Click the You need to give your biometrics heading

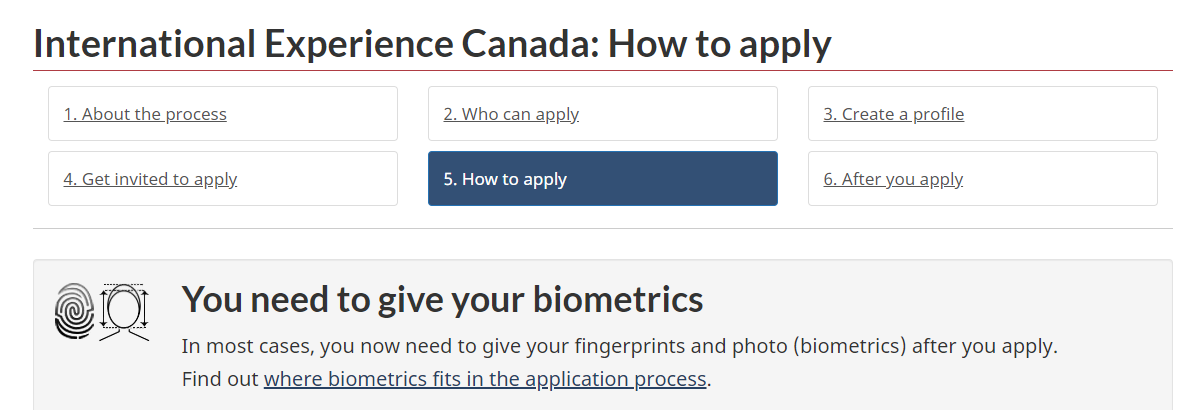(x=442, y=299)
